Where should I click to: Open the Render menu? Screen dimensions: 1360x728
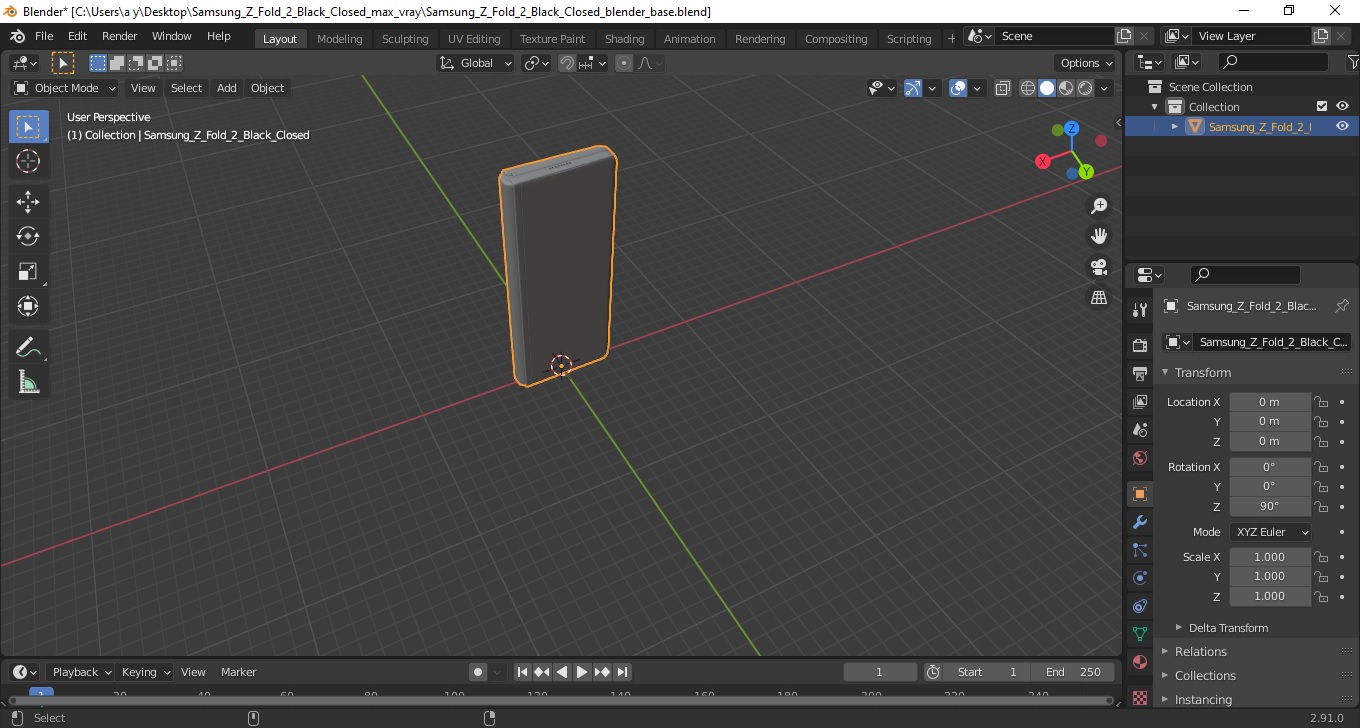[x=120, y=36]
